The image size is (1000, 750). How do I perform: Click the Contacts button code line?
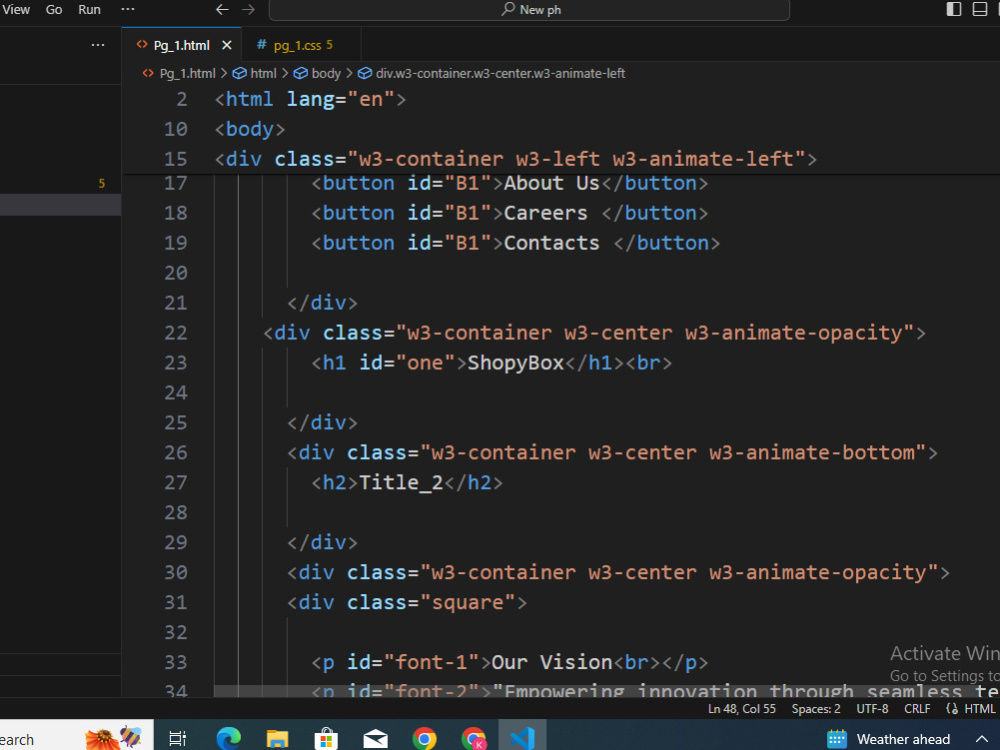(515, 243)
